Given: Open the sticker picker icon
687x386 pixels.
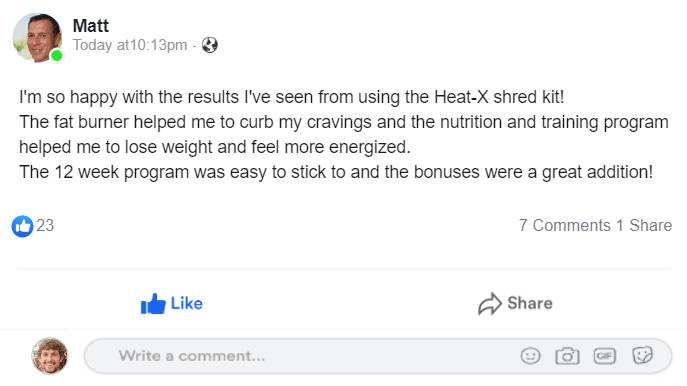Looking at the screenshot, I should click(x=642, y=355).
